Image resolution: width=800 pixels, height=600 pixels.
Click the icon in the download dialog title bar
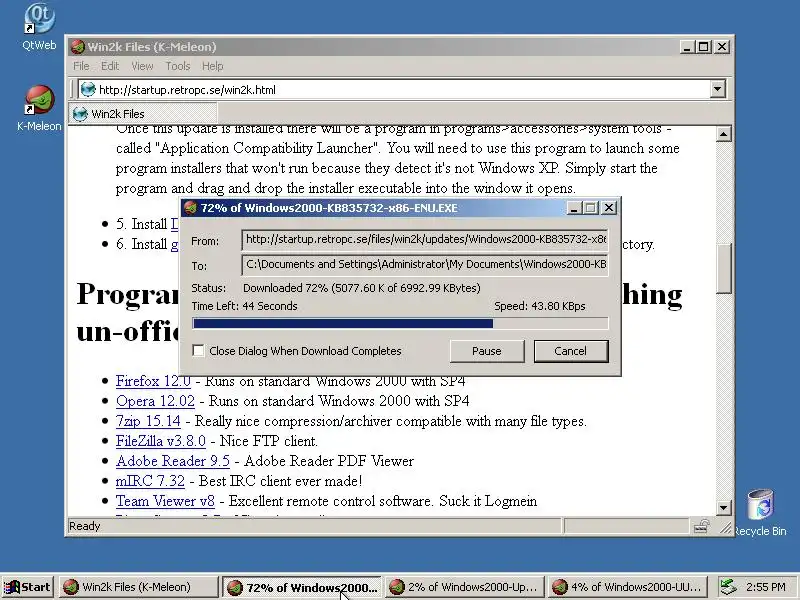coord(191,208)
